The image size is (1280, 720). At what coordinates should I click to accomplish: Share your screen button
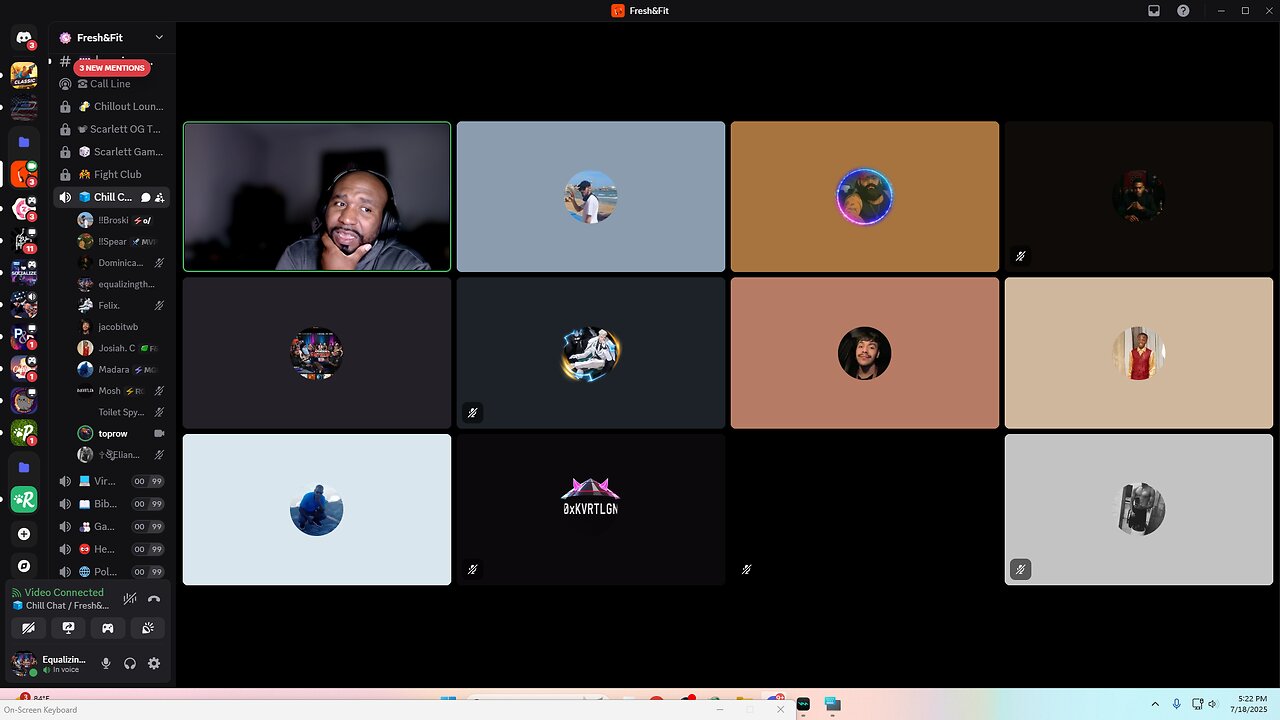(68, 628)
